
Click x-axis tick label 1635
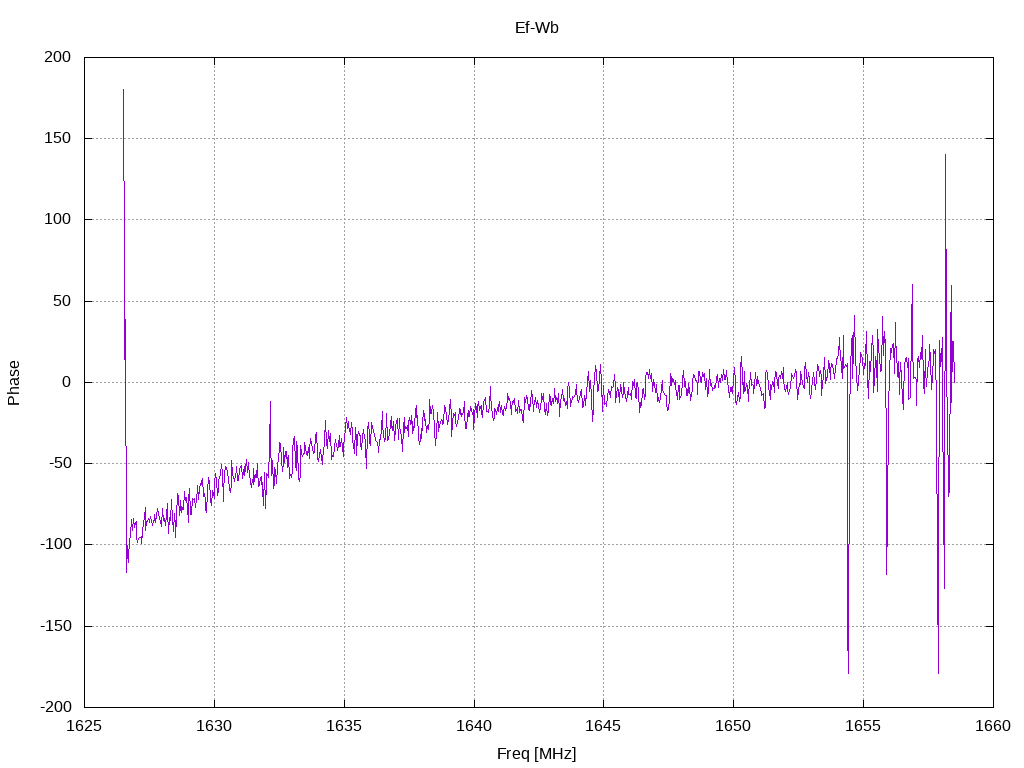pyautogui.click(x=344, y=726)
